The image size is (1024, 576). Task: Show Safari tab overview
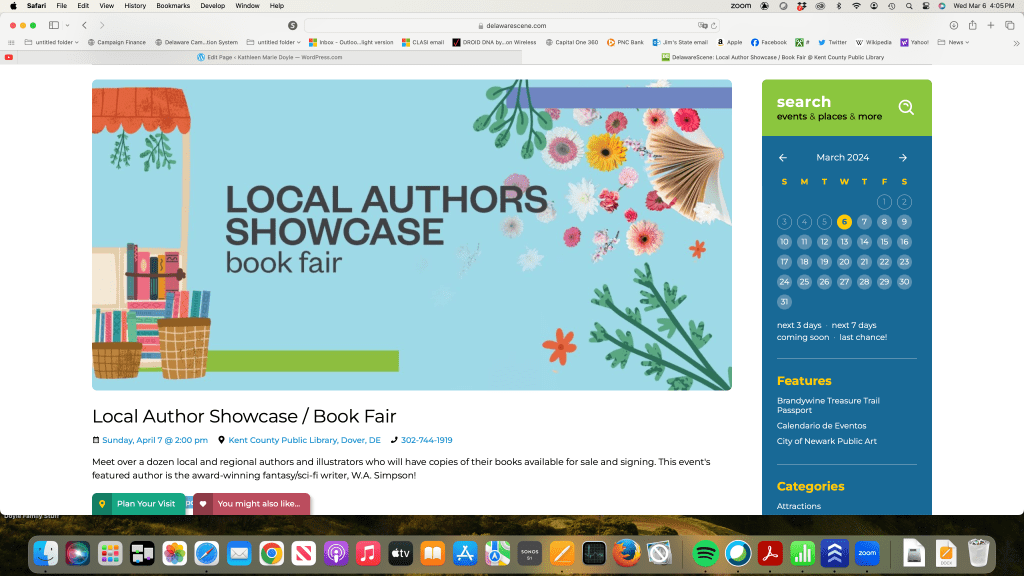(x=1009, y=25)
